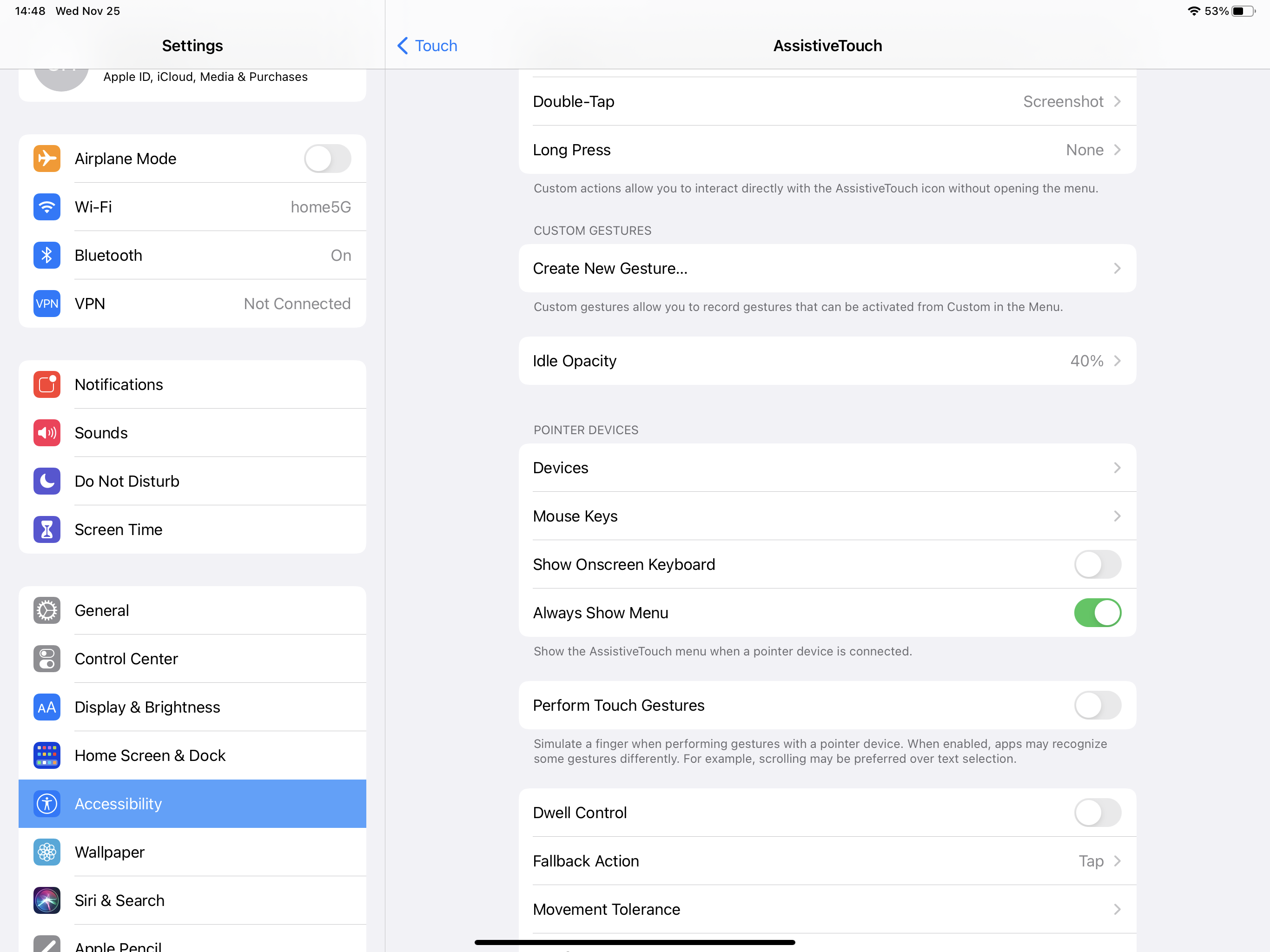
Task: Disable the Always Show Menu switch
Action: coord(1097,613)
